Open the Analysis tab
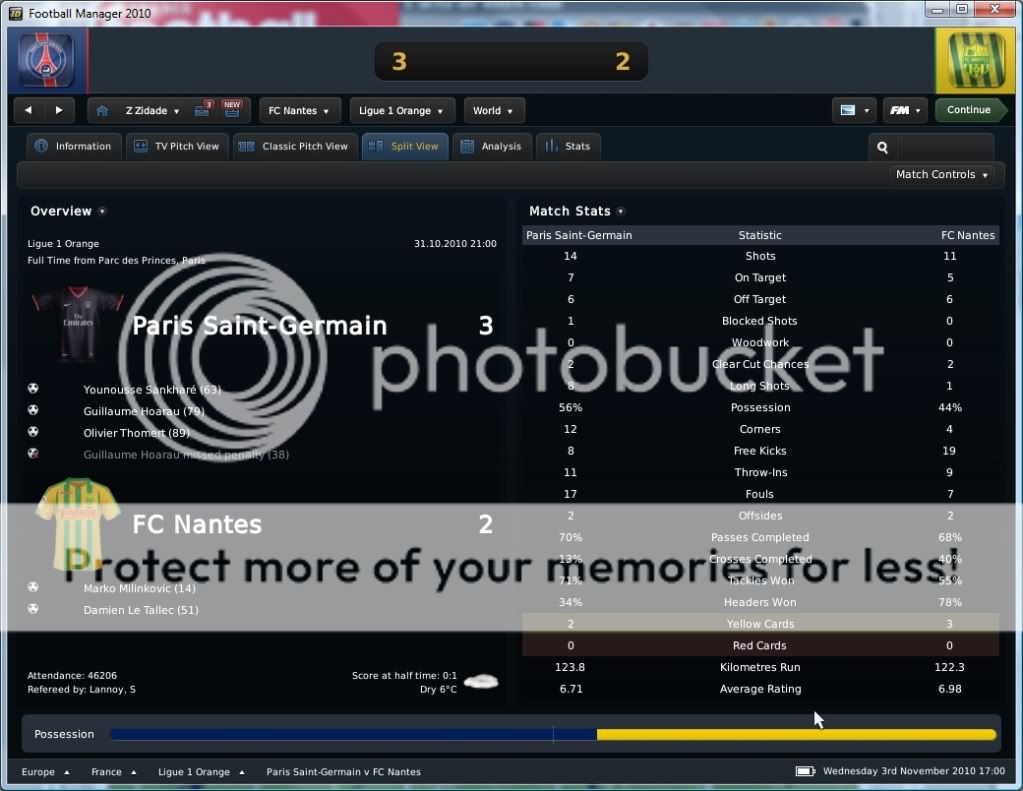The image size is (1023, 791). click(x=491, y=146)
